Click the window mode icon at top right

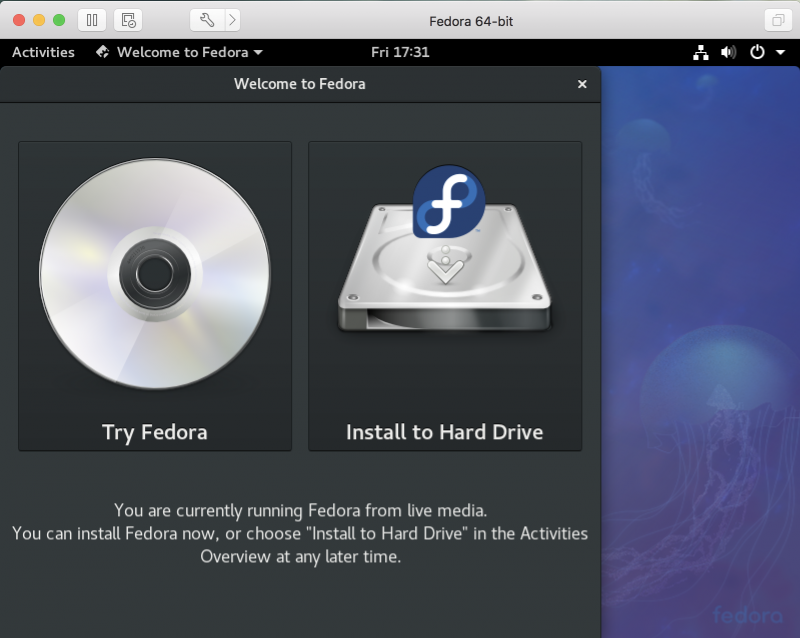[x=777, y=19]
